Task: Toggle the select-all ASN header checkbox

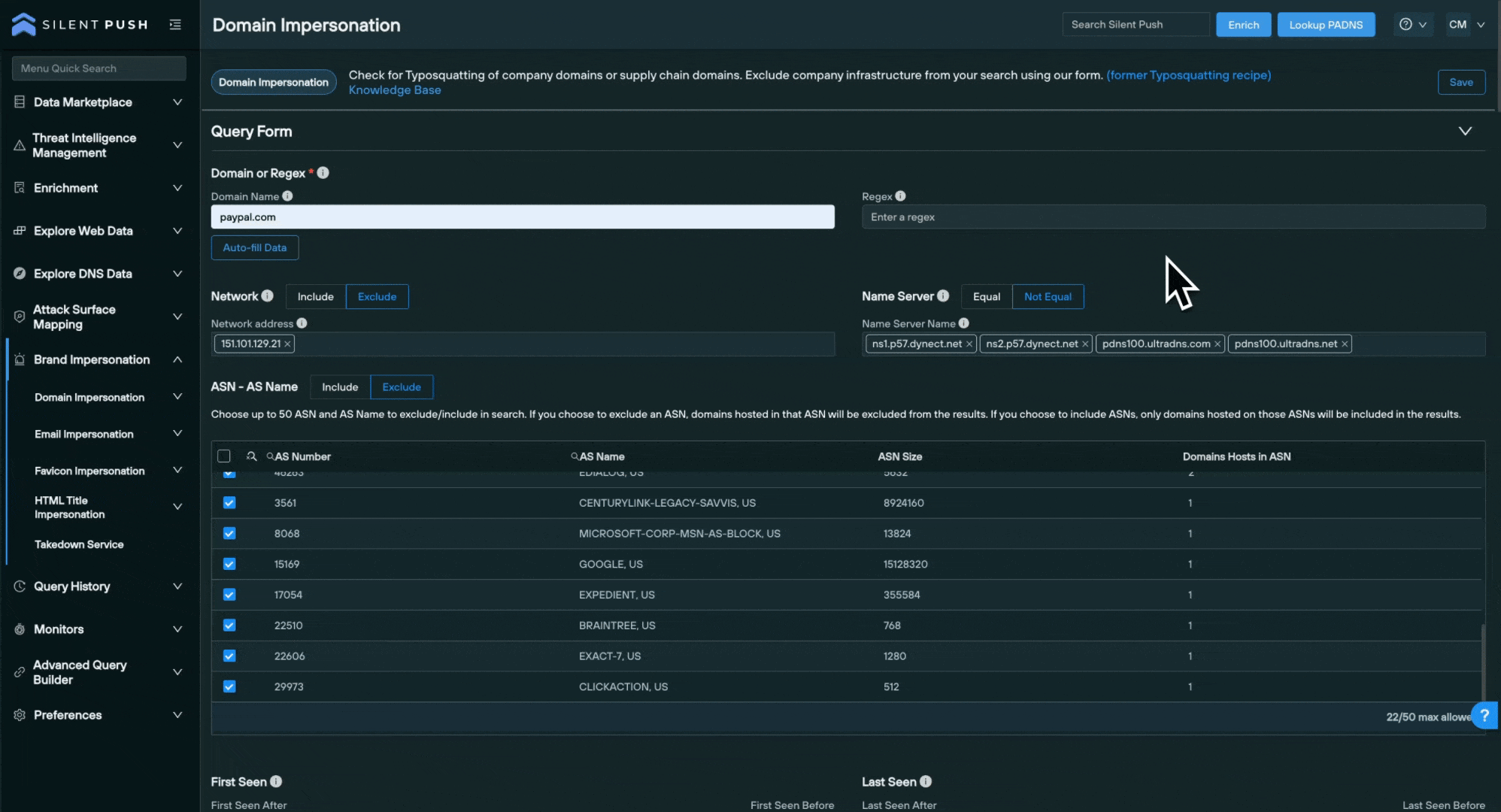Action: coord(223,456)
